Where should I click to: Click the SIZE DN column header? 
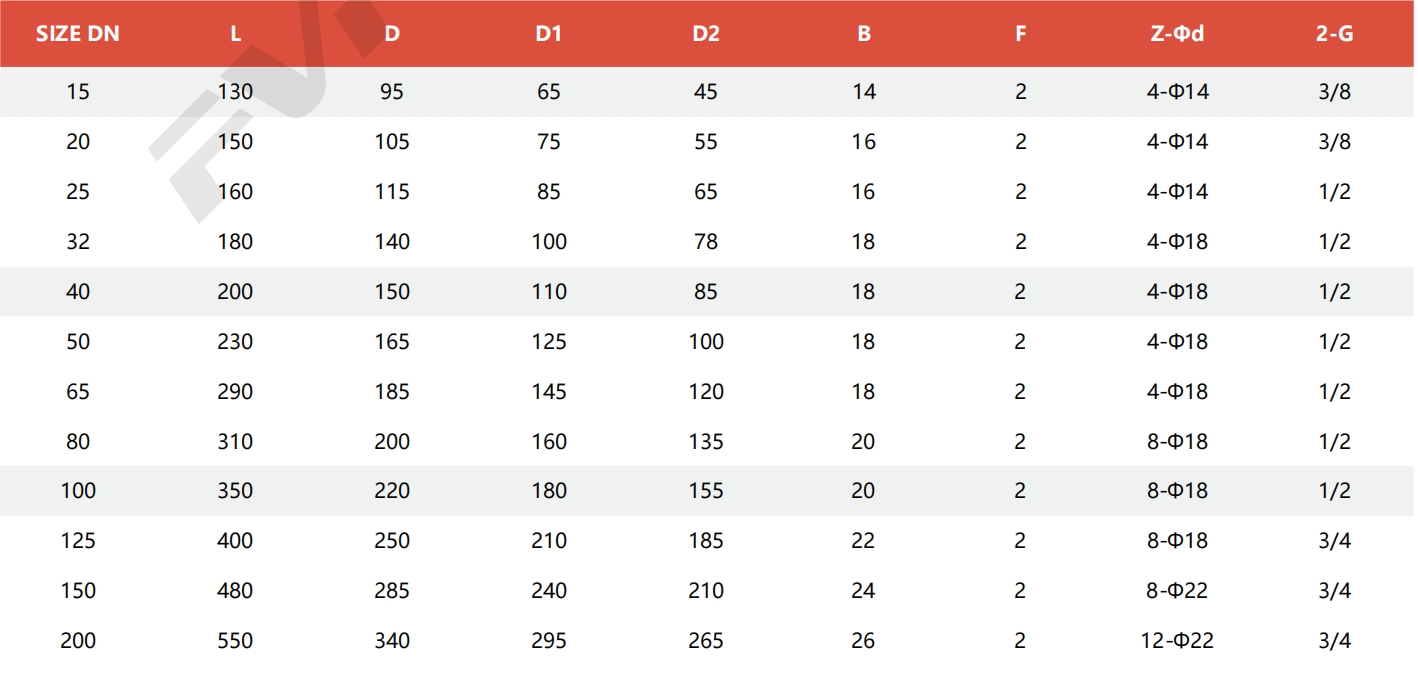(x=77, y=33)
